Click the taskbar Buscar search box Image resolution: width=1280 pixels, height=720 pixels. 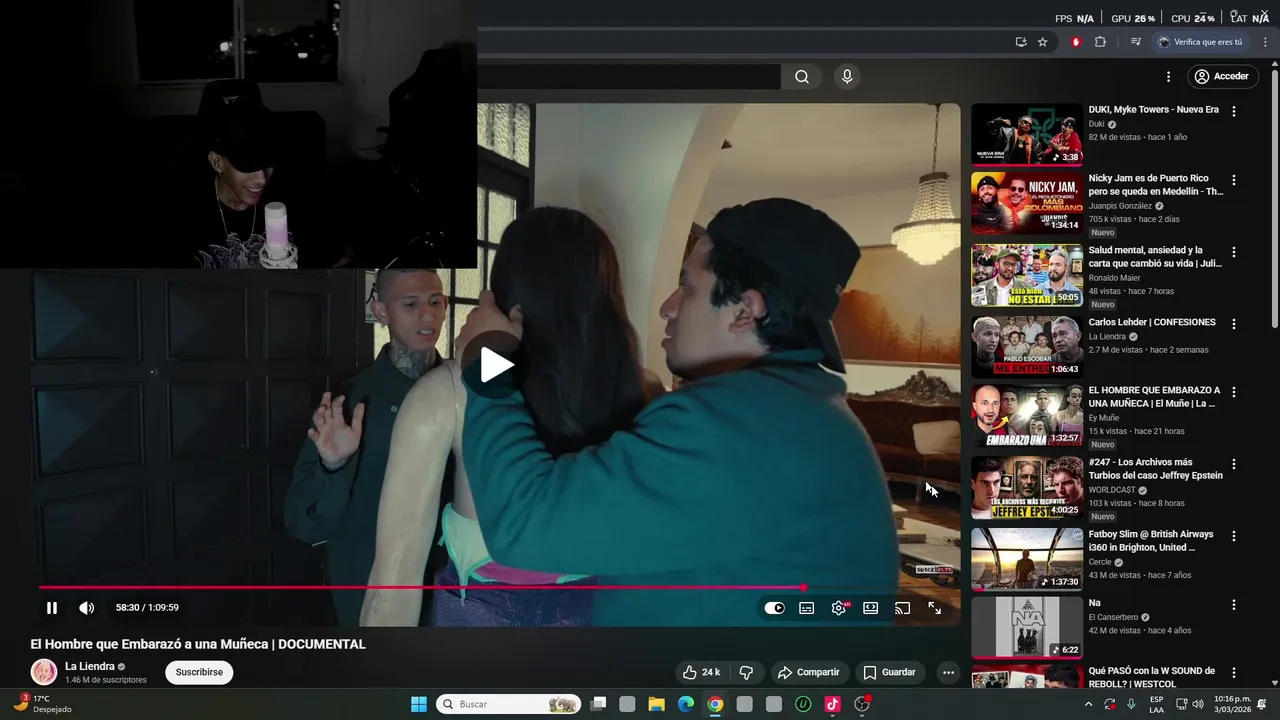point(510,704)
